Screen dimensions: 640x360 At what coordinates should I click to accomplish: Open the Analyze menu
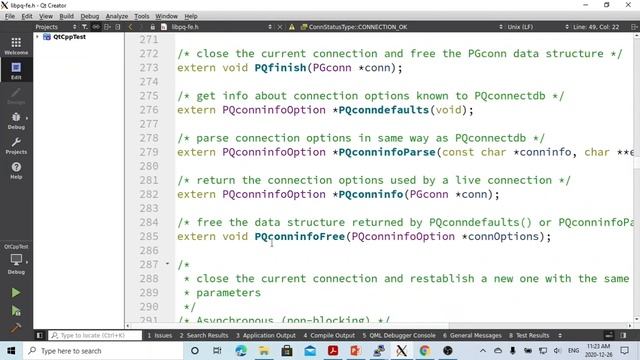(117, 16)
